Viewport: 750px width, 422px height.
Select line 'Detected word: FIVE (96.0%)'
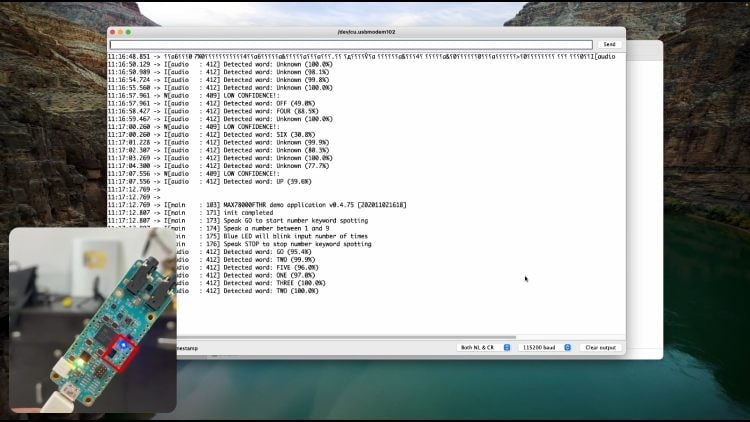(271, 267)
